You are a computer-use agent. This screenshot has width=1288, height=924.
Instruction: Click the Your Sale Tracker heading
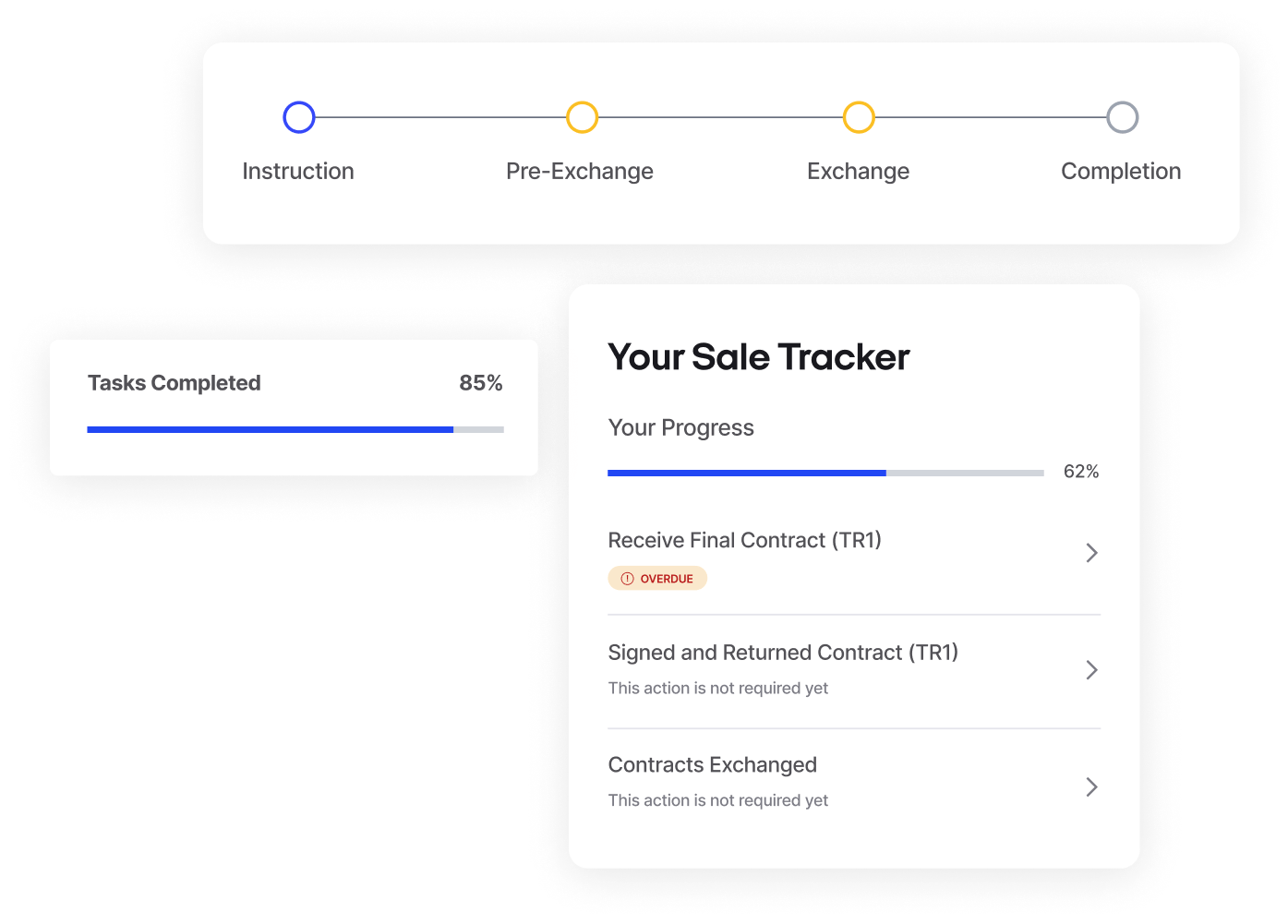pyautogui.click(x=759, y=357)
